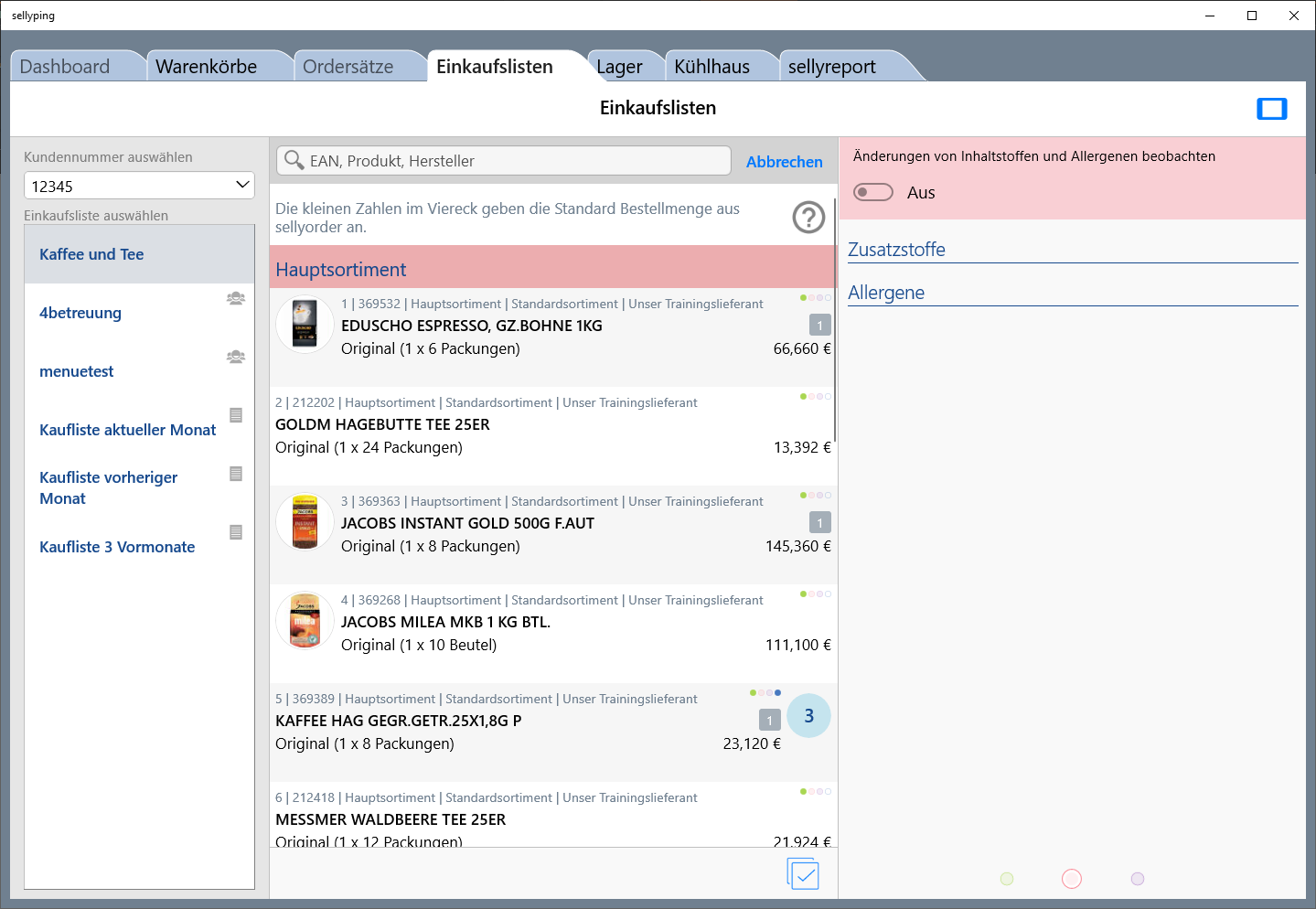Open the sellyreport tab

coord(831,67)
